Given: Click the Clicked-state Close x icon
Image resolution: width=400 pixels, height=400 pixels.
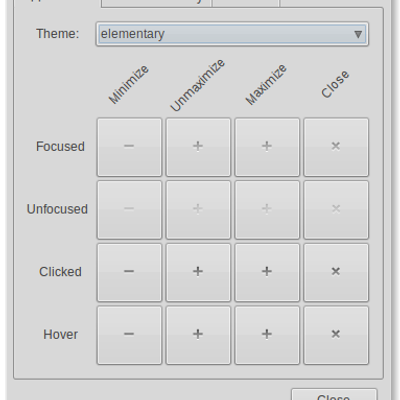Looking at the screenshot, I should coord(336,272).
